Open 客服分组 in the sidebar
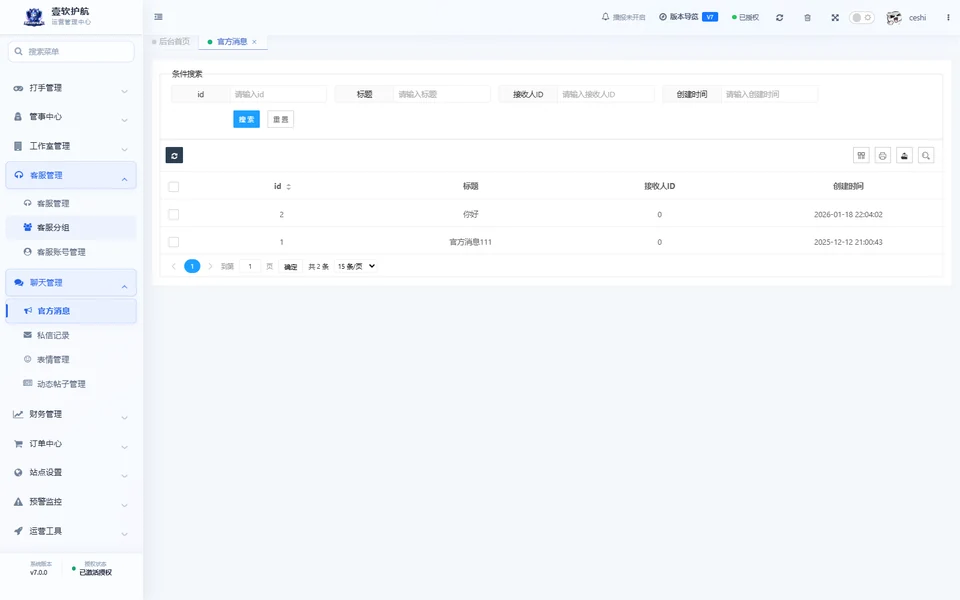The width and height of the screenshot is (960, 600). [71, 228]
